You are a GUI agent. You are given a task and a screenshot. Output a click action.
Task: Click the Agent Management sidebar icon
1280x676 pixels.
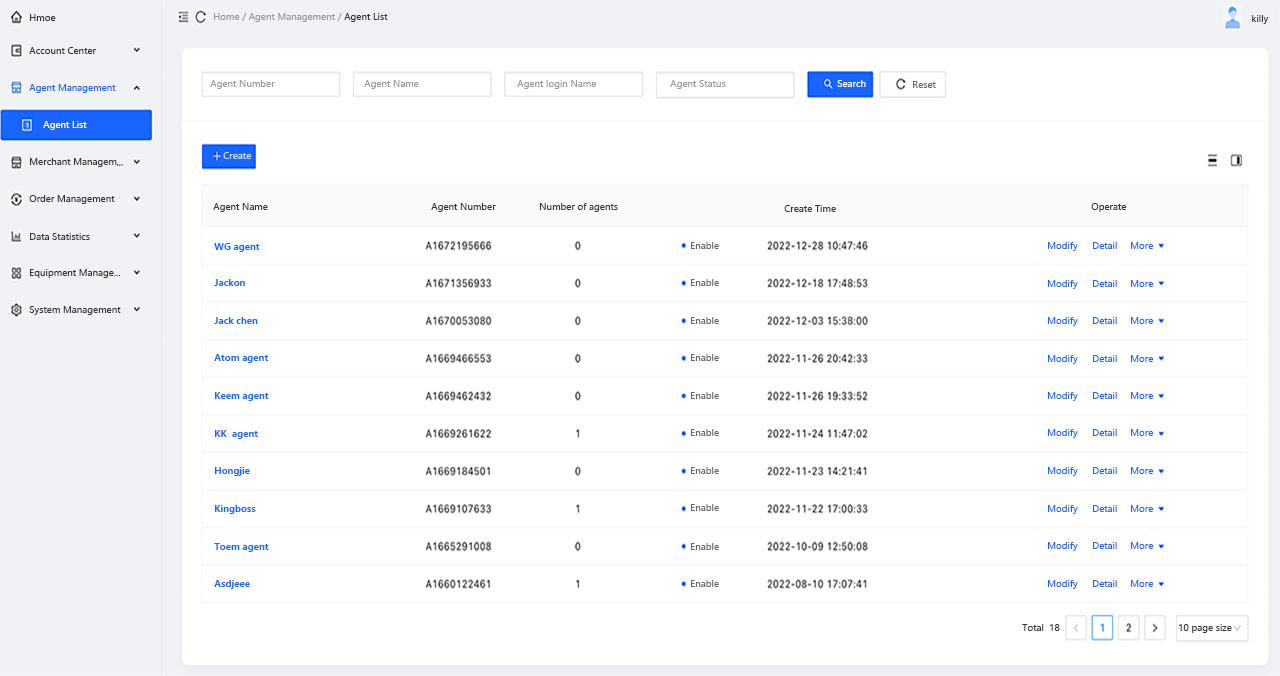(x=16, y=88)
